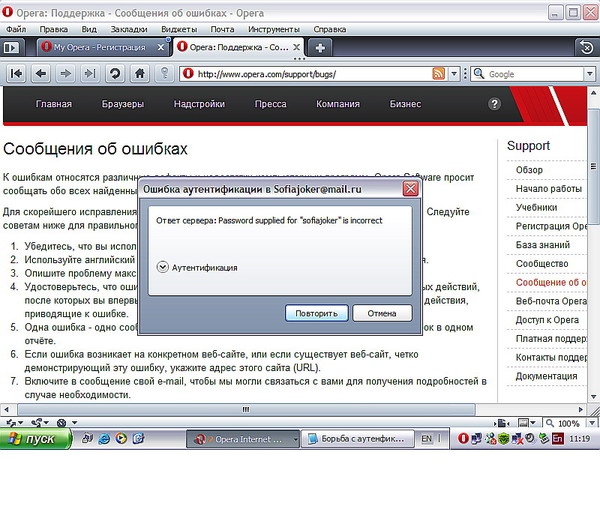Open the Turbo icon dropdown arrow
This screenshot has height=530, width=600.
tap(74, 422)
